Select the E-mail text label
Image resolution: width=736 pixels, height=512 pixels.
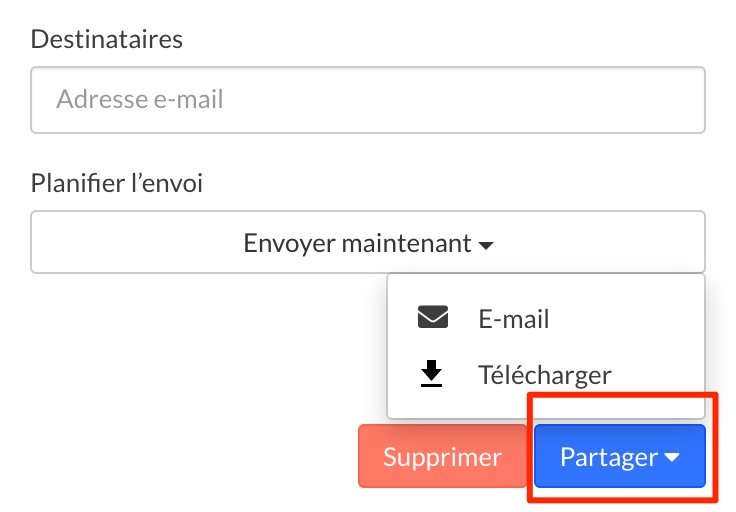[514, 319]
